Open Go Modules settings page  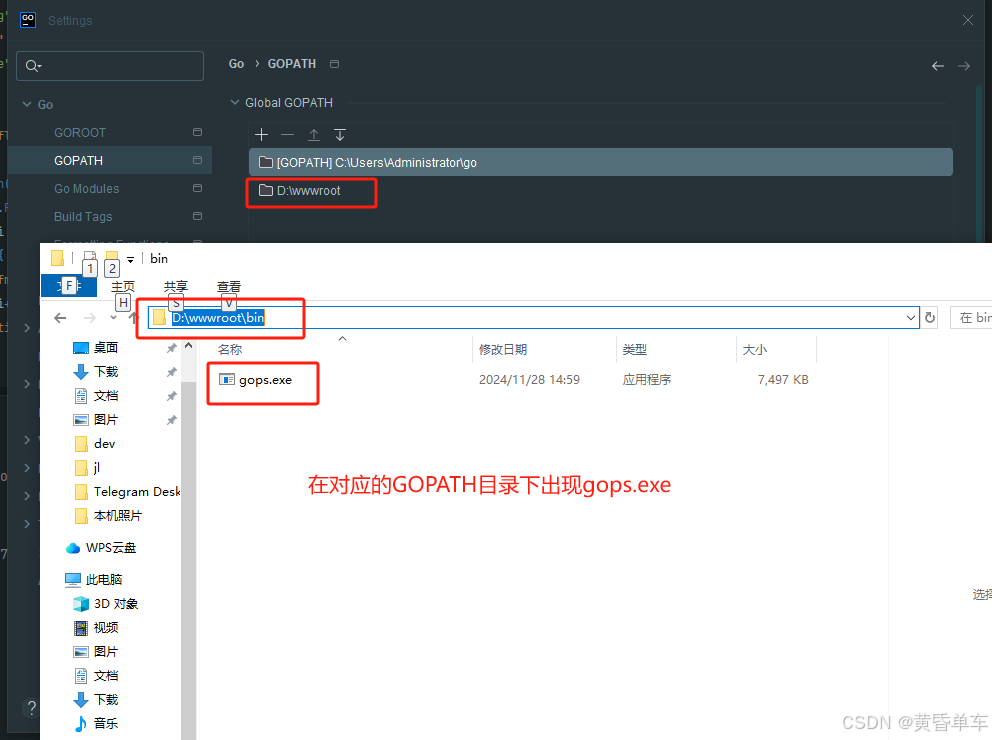(87, 188)
